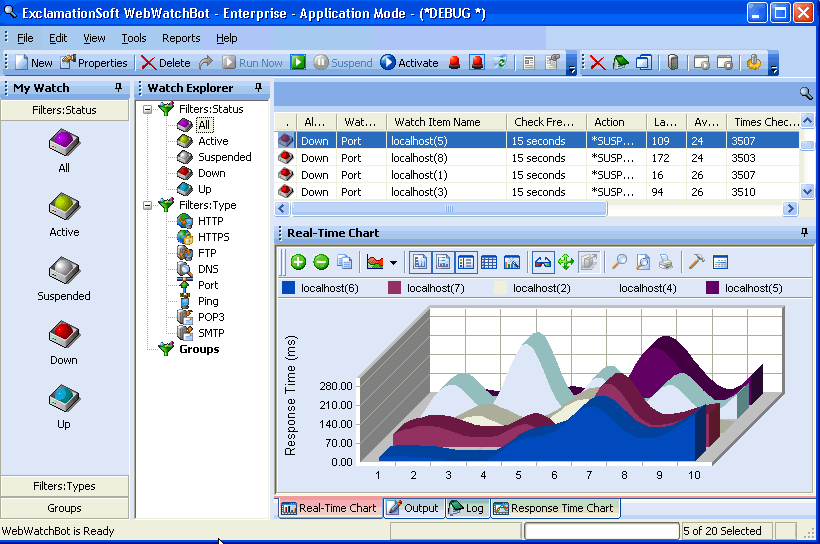Viewport: 820px width, 544px height.
Task: Click the maroon localhost(7) legend swatch
Action: [x=394, y=288]
